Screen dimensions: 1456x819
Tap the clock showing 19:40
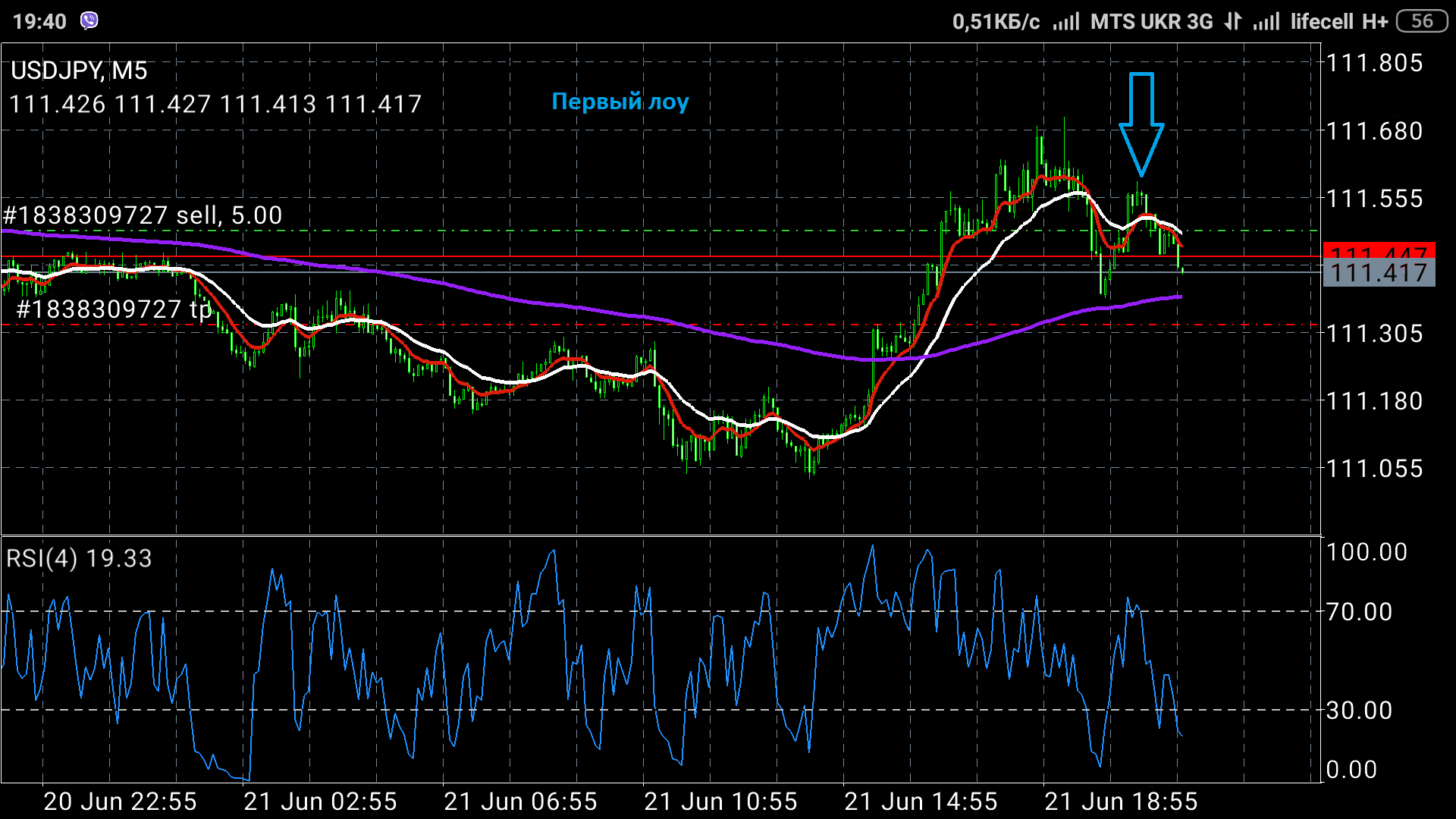(x=39, y=21)
